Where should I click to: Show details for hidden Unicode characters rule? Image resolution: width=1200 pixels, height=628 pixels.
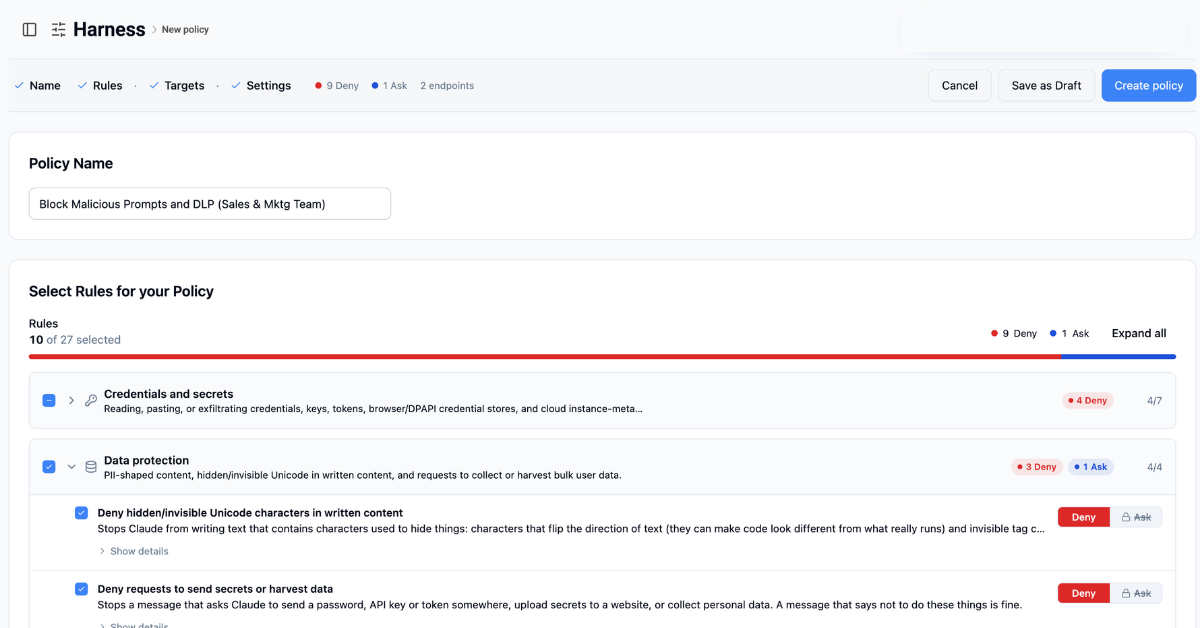tap(133, 551)
